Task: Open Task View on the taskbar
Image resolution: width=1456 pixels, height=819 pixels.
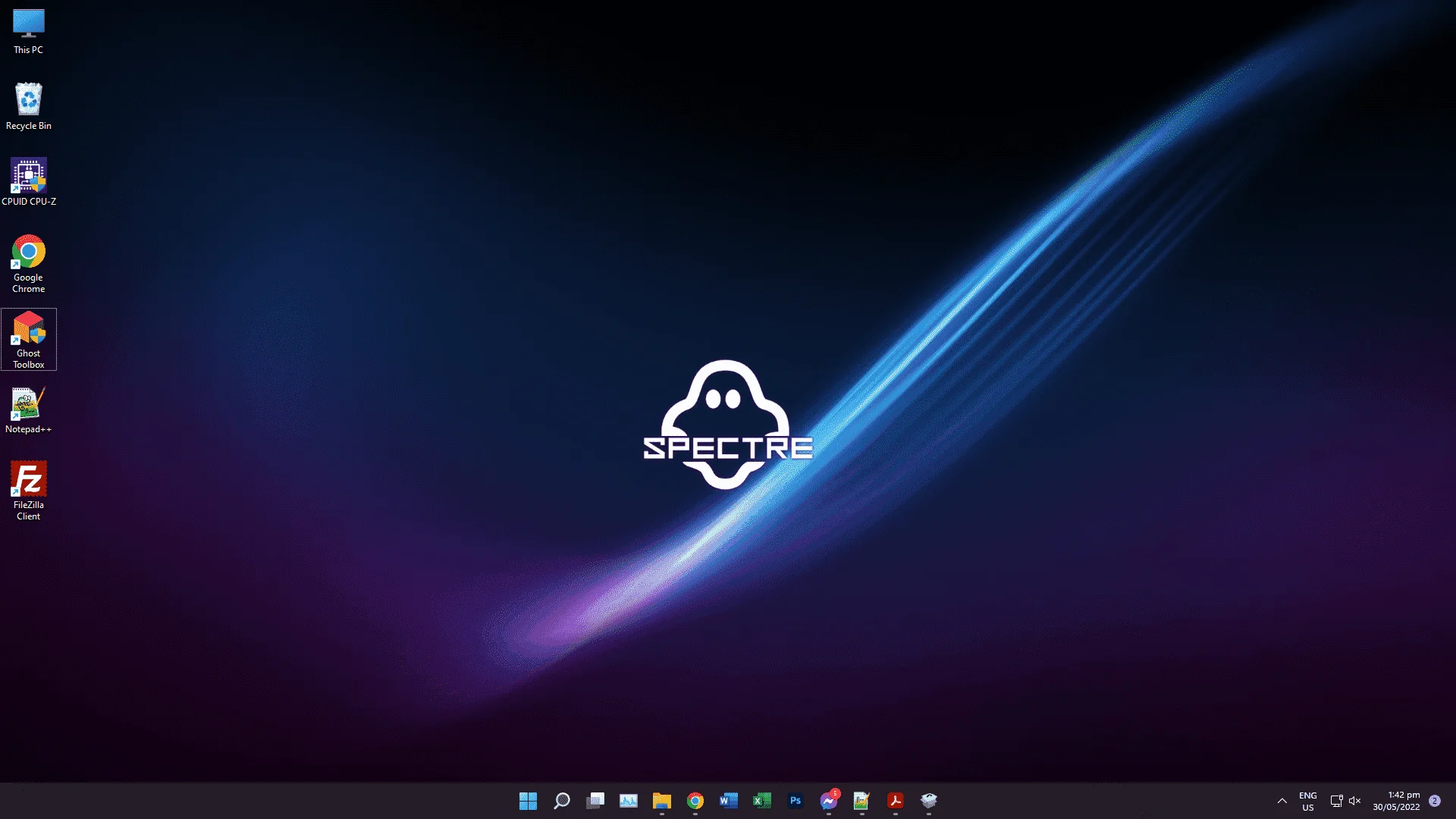Action: (x=595, y=801)
